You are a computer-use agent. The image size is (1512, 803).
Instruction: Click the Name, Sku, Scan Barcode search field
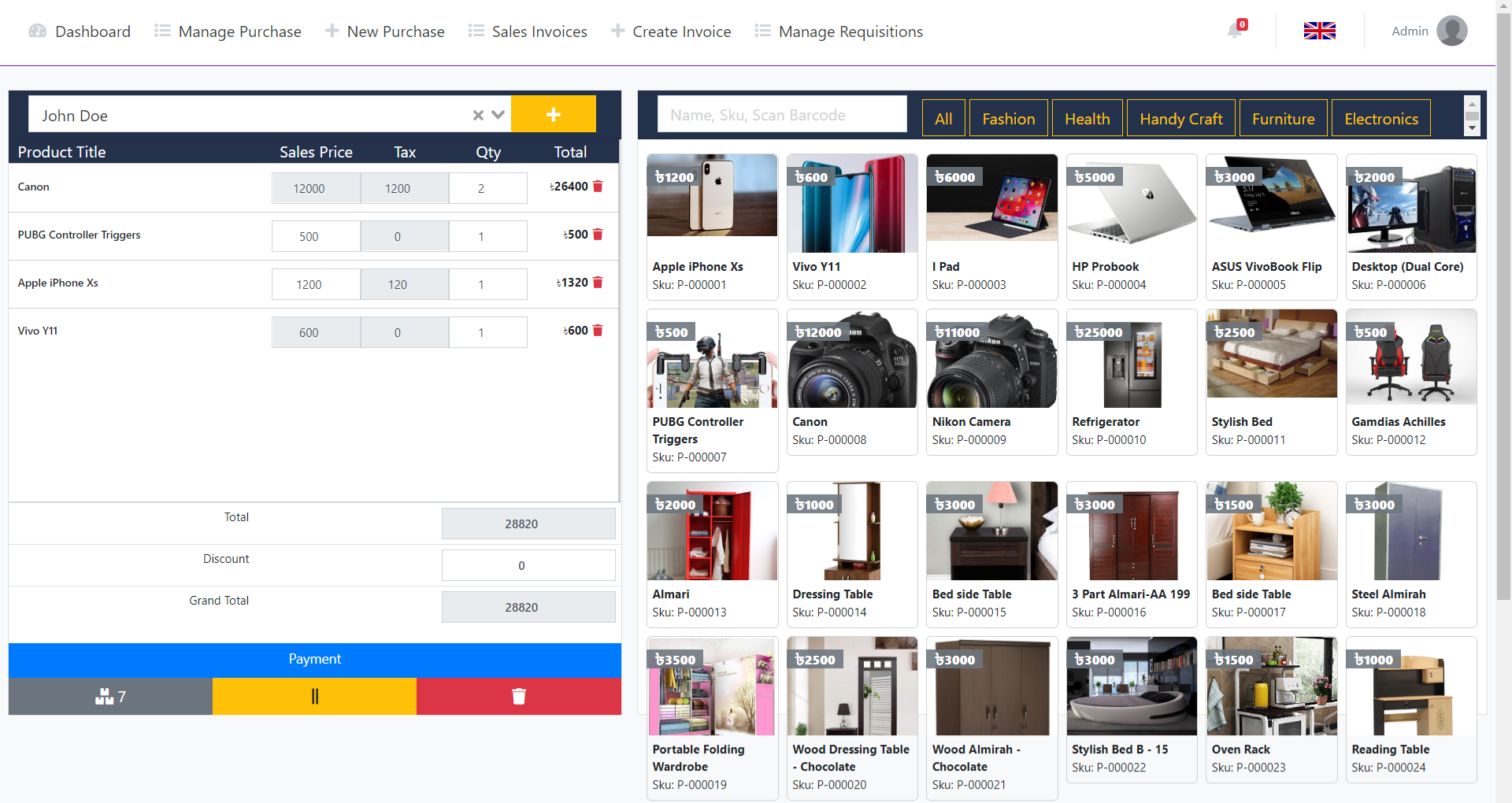782,114
